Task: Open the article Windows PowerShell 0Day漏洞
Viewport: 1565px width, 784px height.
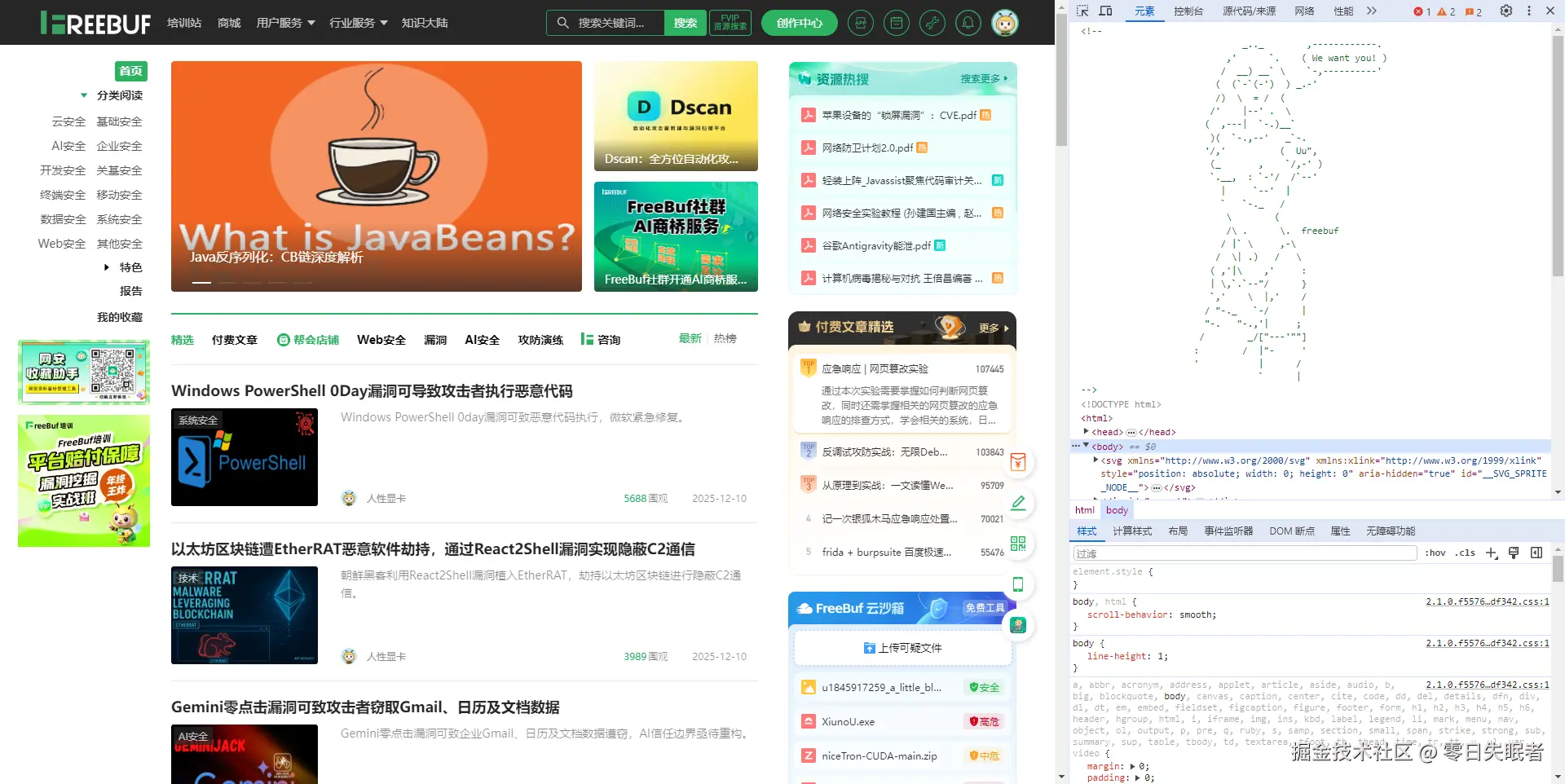Action: pyautogui.click(x=372, y=390)
